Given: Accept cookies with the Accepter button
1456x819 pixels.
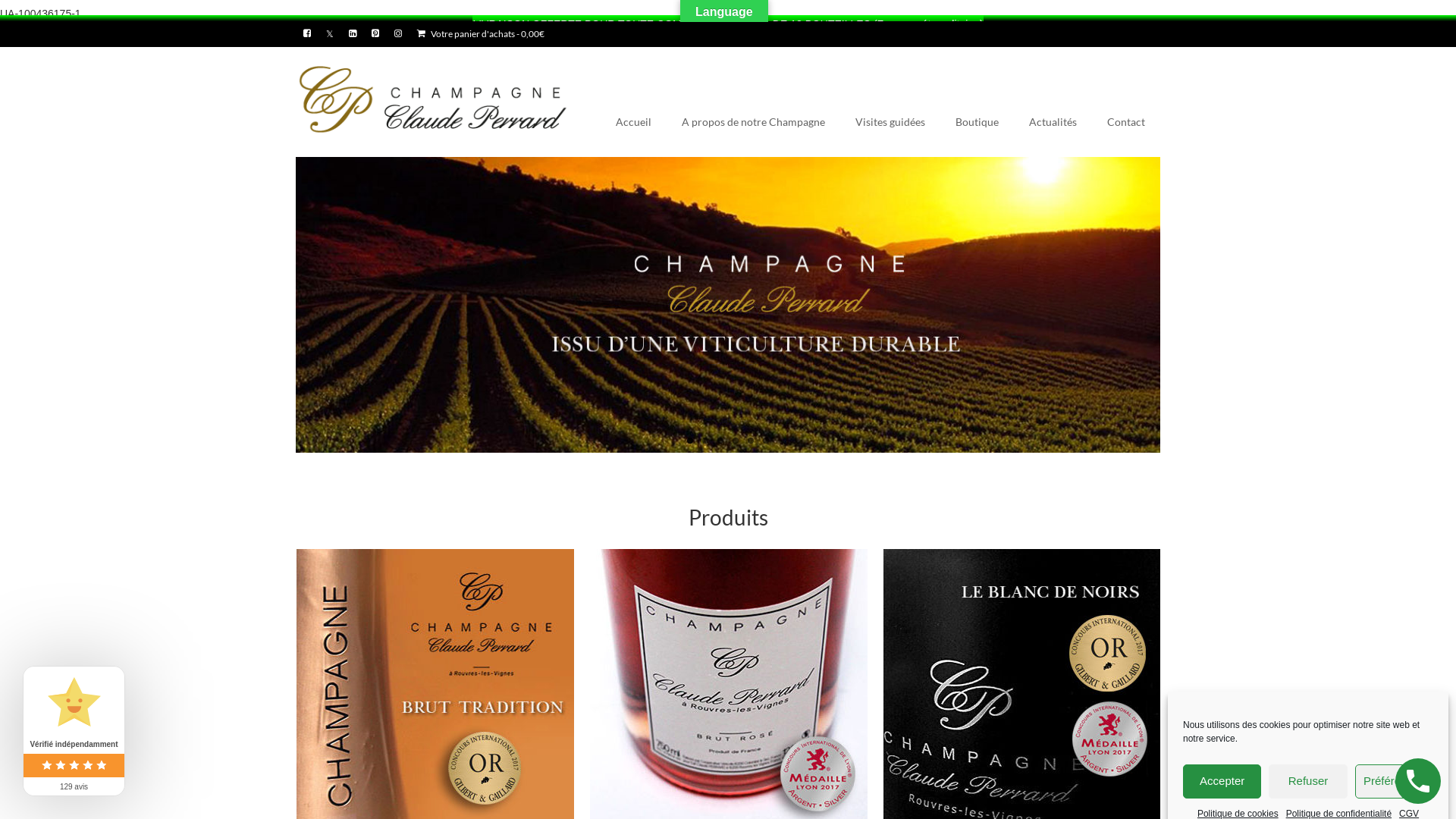Looking at the screenshot, I should [1222, 781].
